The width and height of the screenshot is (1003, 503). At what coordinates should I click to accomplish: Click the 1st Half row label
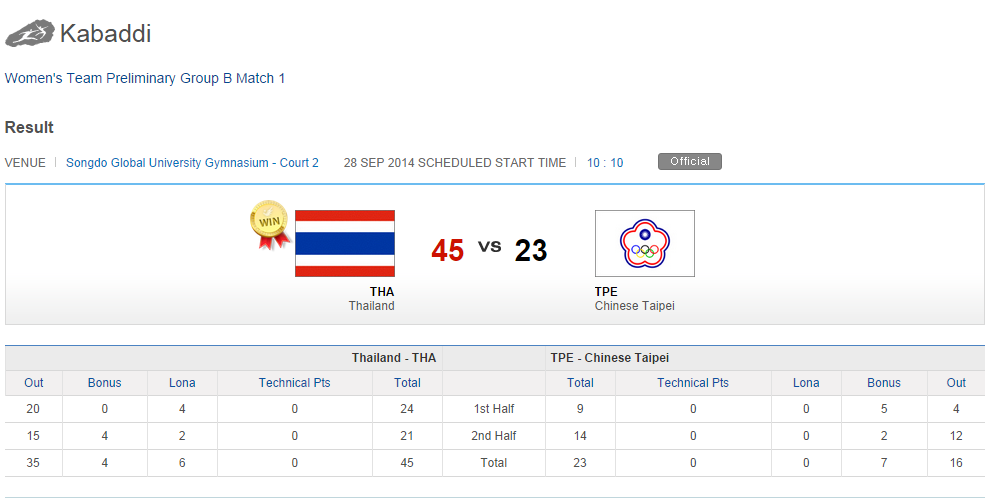[x=493, y=409]
